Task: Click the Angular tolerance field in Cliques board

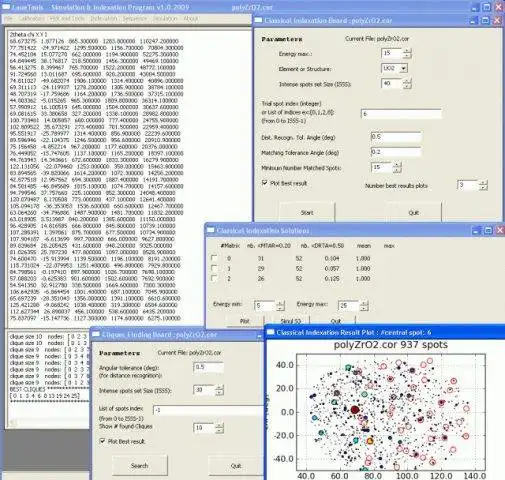Action: (x=208, y=367)
